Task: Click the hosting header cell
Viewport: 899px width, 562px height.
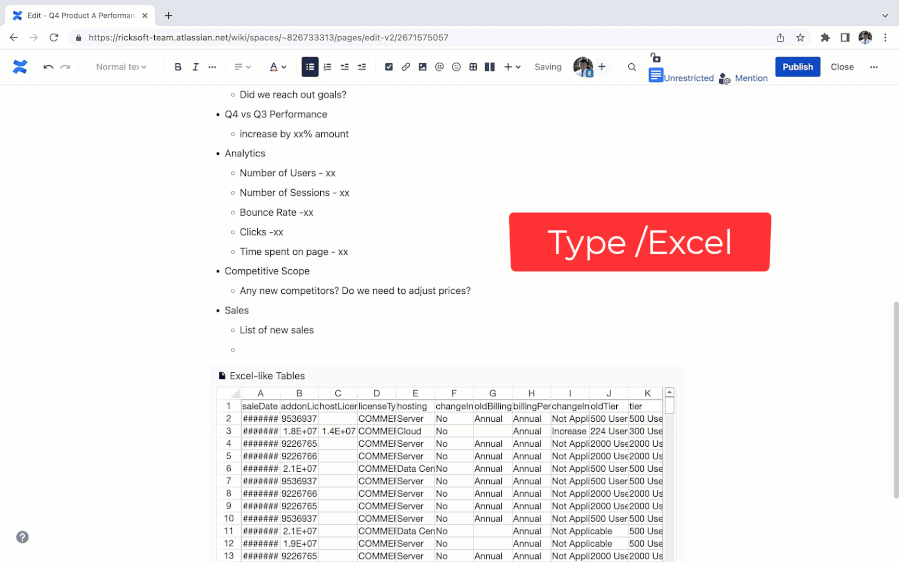Action: (x=415, y=406)
